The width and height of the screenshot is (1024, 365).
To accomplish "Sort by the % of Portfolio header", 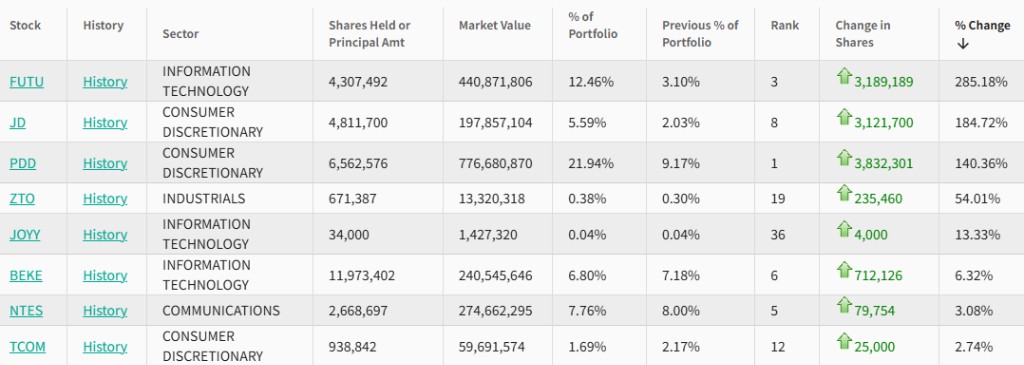I will pyautogui.click(x=593, y=25).
